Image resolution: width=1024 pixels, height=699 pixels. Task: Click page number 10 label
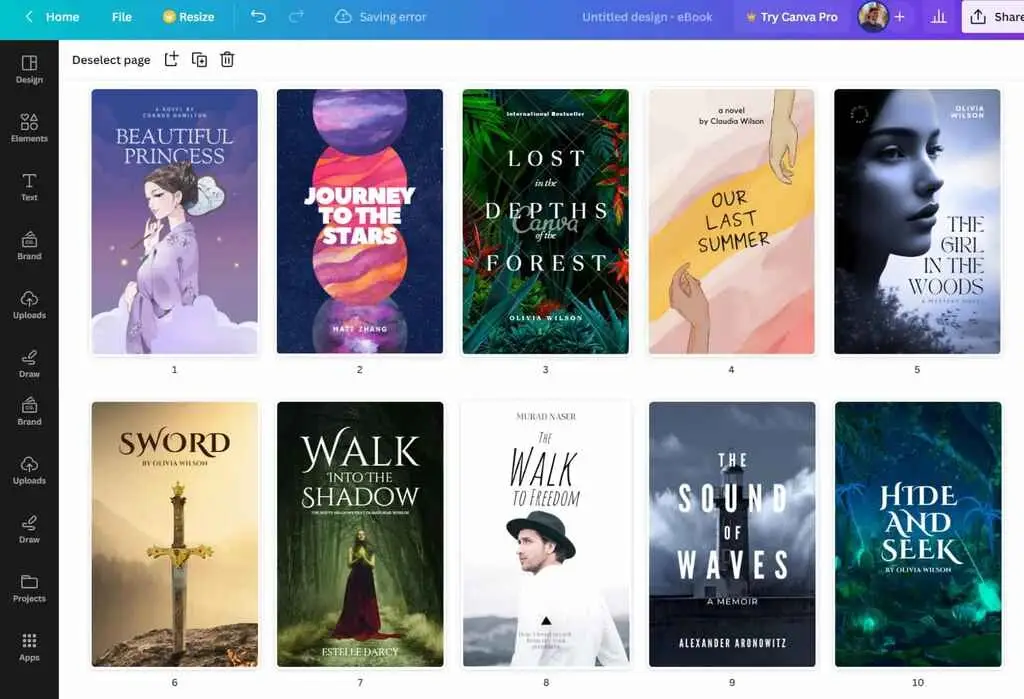(x=918, y=683)
